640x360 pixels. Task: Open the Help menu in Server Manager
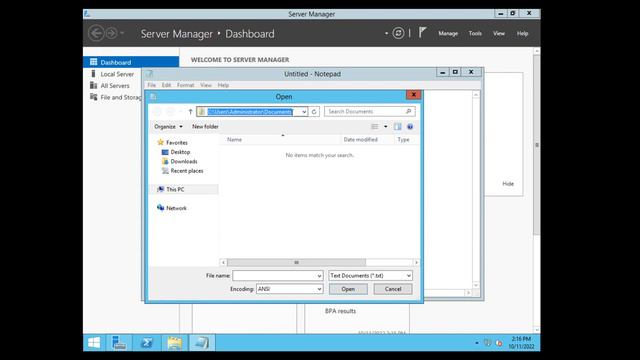tap(522, 33)
